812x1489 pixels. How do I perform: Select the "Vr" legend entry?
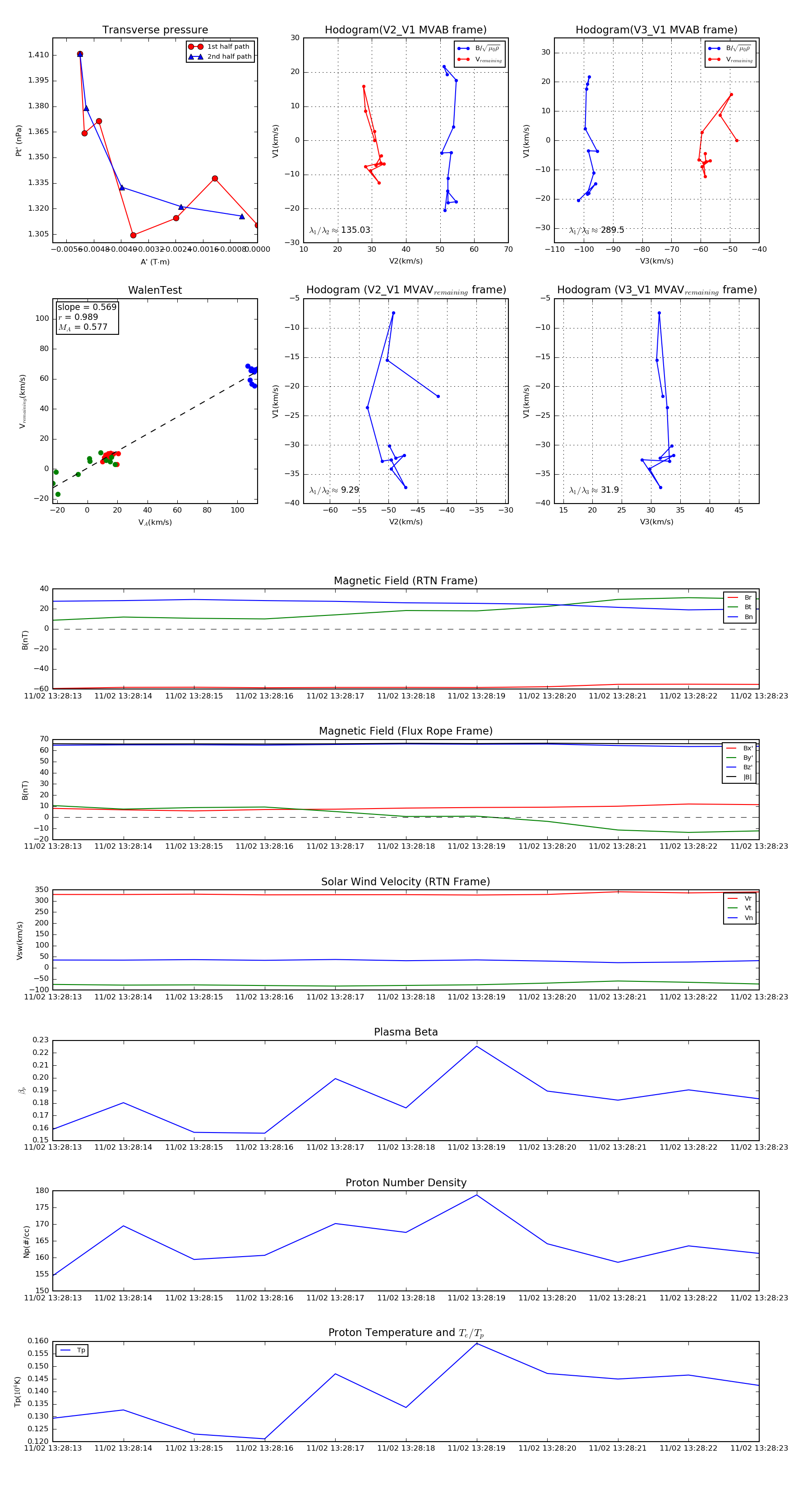740,898
